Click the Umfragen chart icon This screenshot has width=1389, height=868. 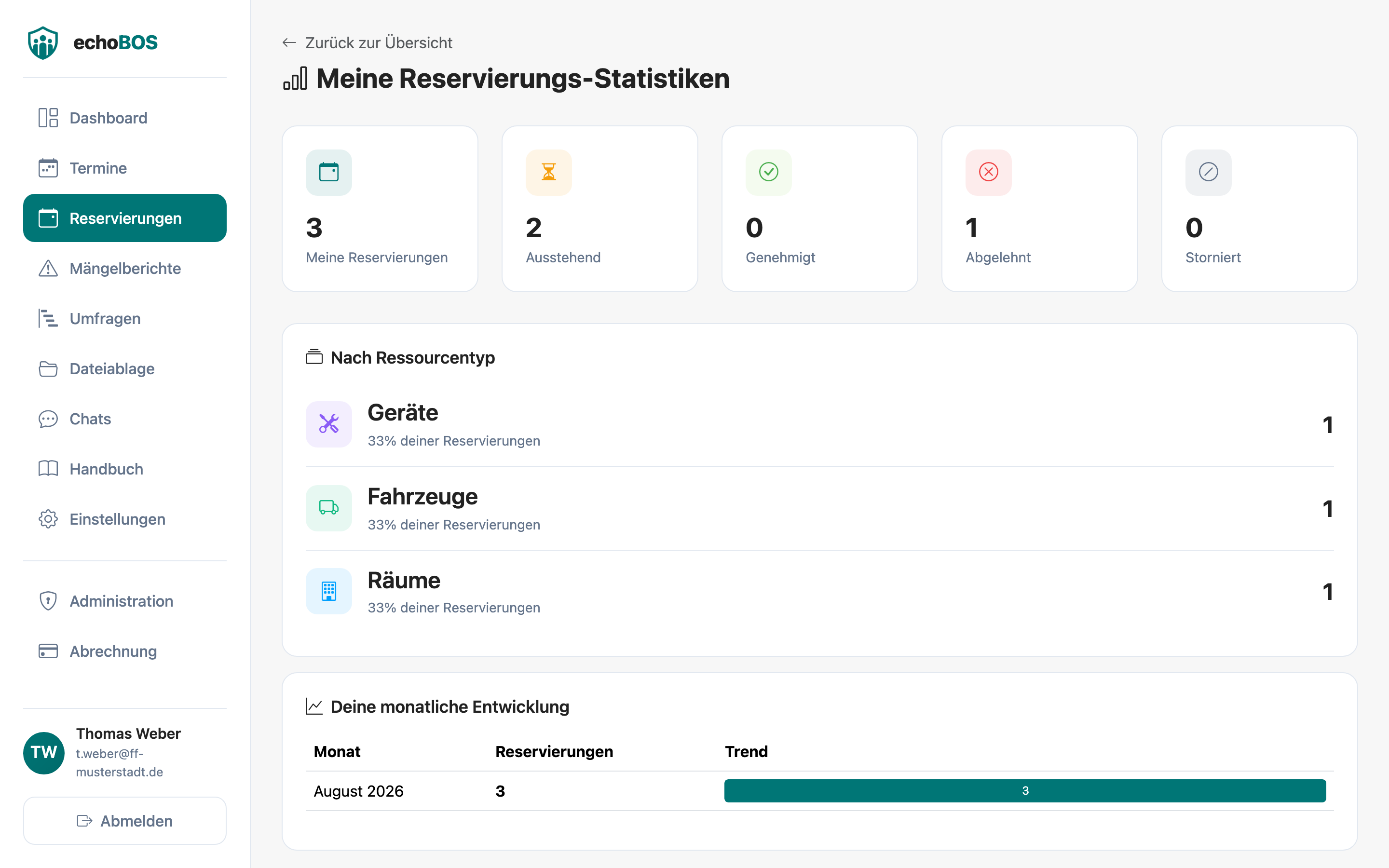tap(48, 319)
